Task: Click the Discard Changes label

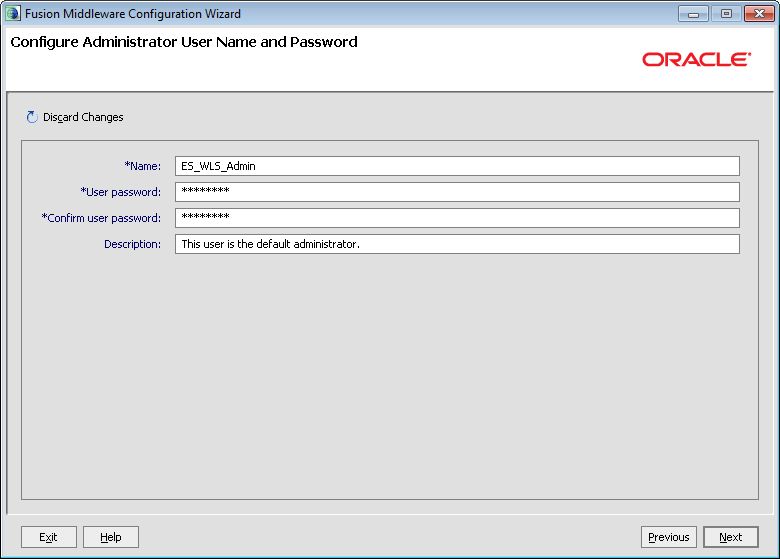Action: [83, 117]
